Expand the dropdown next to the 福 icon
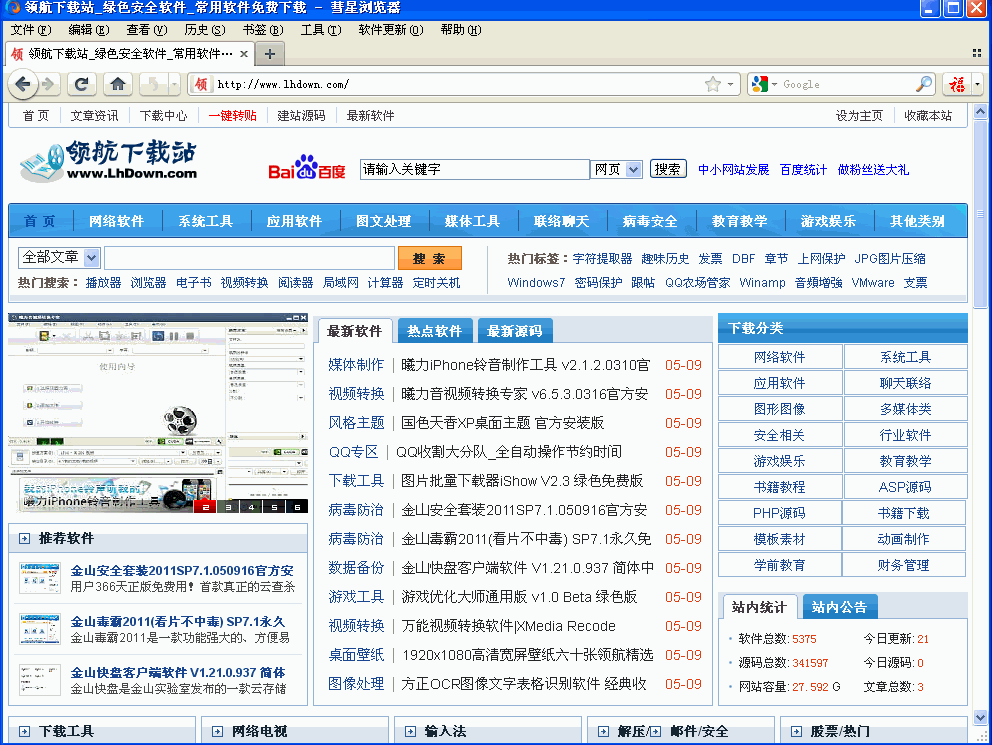Image resolution: width=992 pixels, height=745 pixels. 977,83
